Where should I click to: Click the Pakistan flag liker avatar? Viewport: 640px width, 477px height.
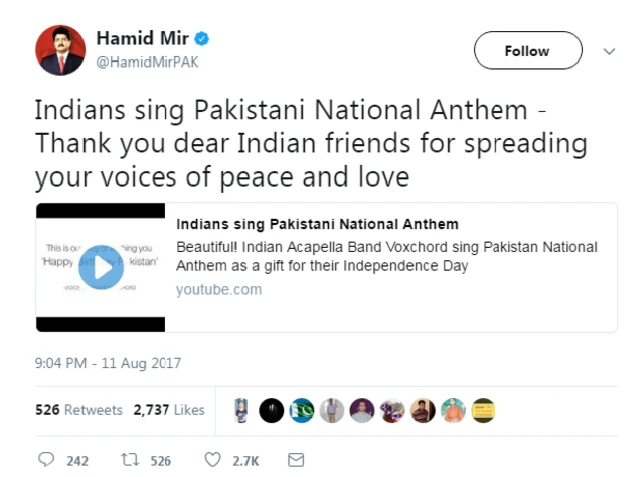[x=301, y=410]
